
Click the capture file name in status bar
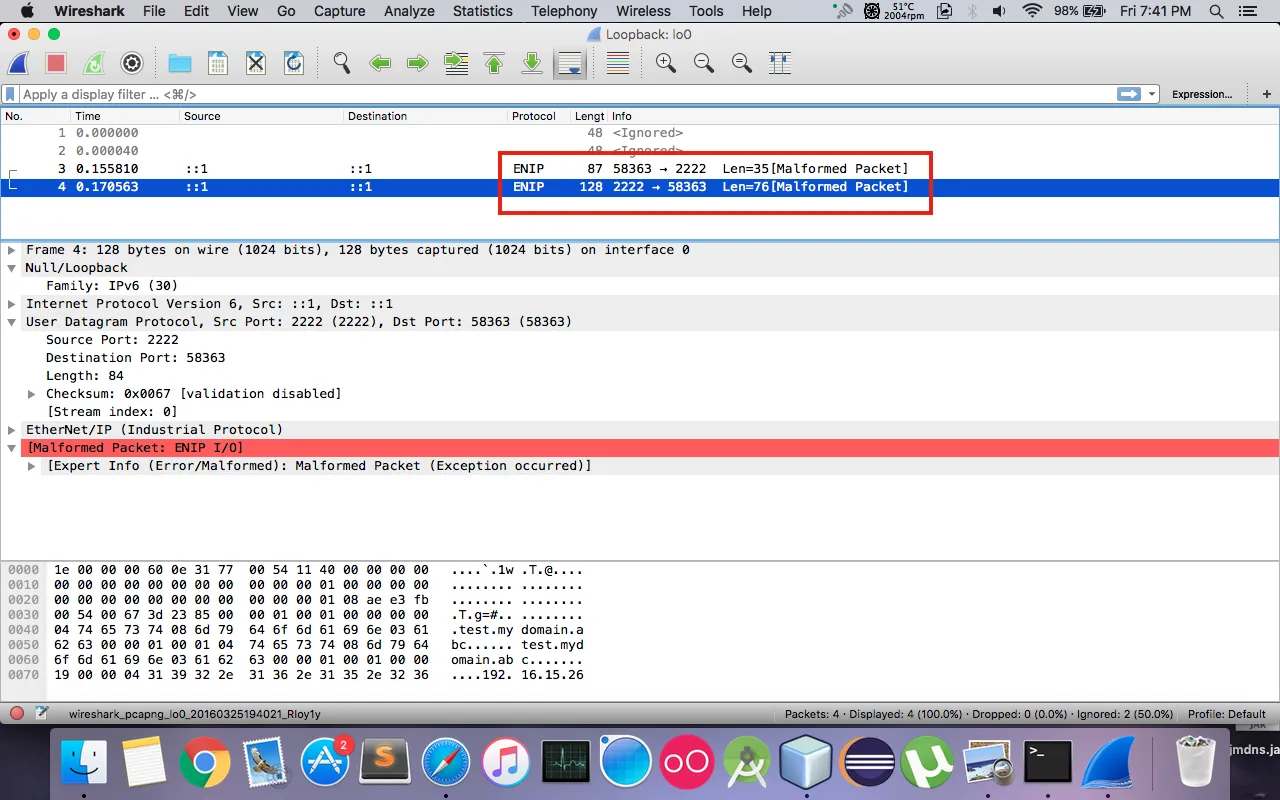194,714
